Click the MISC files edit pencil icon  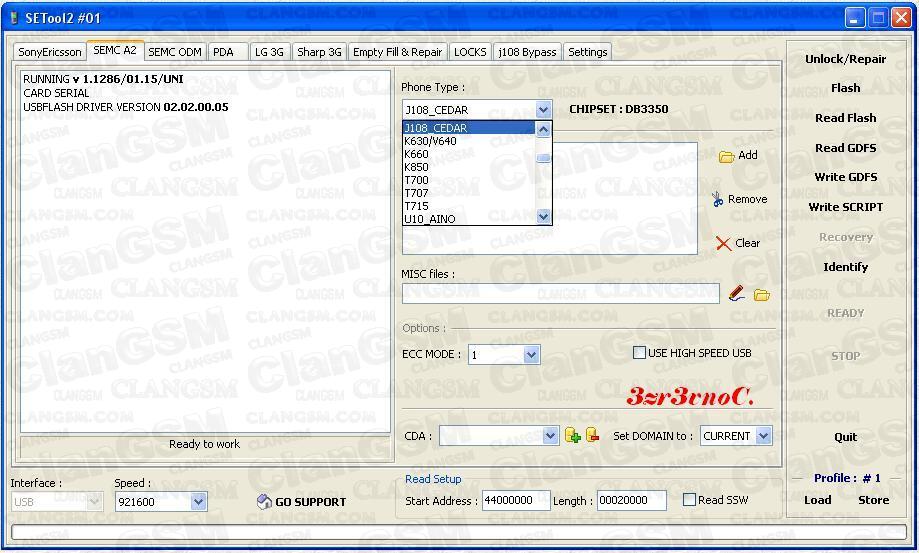[737, 293]
